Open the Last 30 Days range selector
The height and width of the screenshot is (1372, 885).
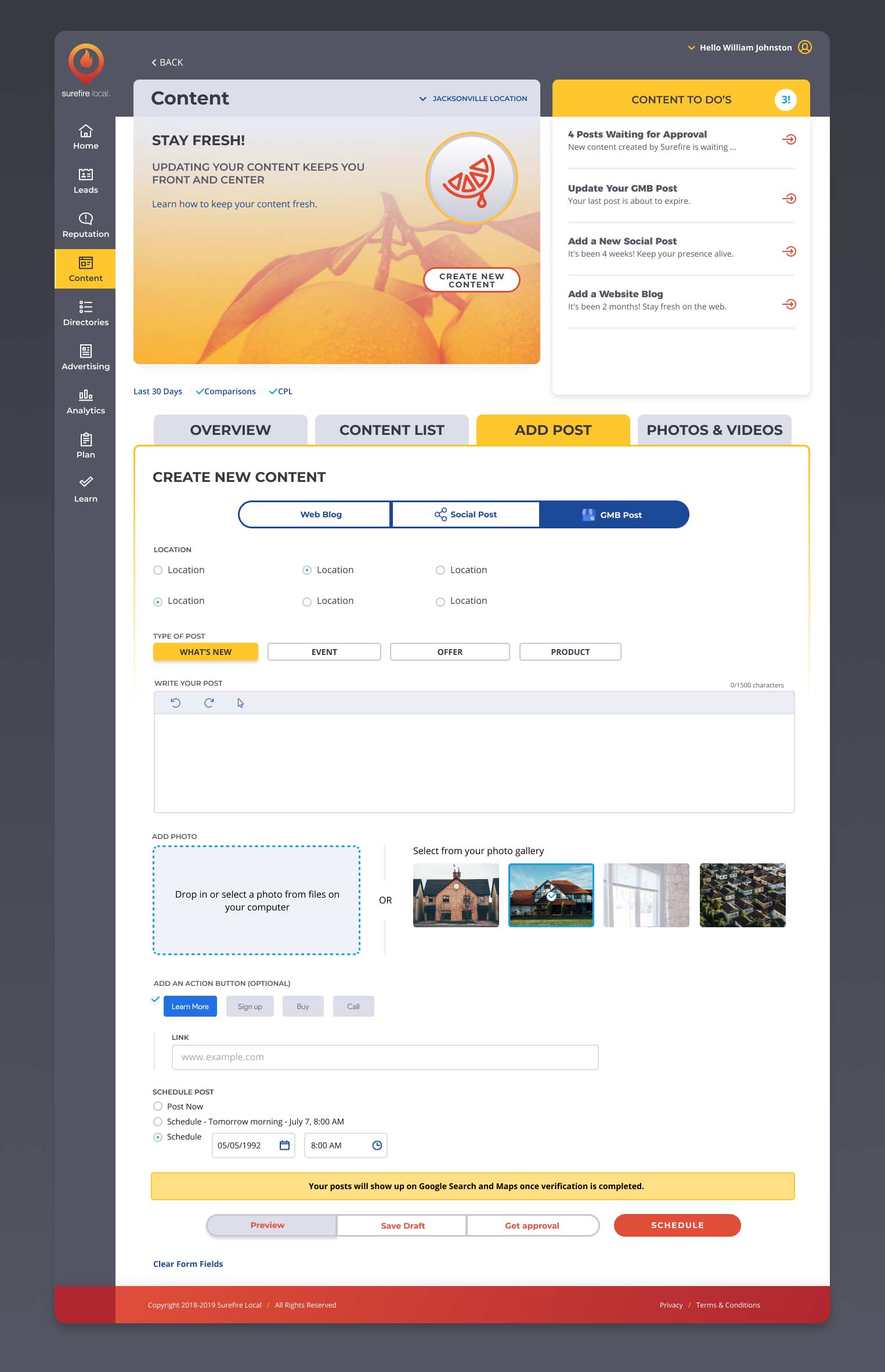tap(158, 391)
